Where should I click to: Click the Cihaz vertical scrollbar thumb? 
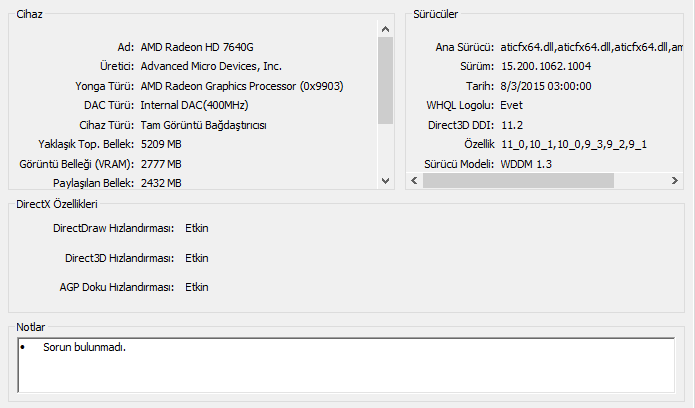click(x=385, y=81)
